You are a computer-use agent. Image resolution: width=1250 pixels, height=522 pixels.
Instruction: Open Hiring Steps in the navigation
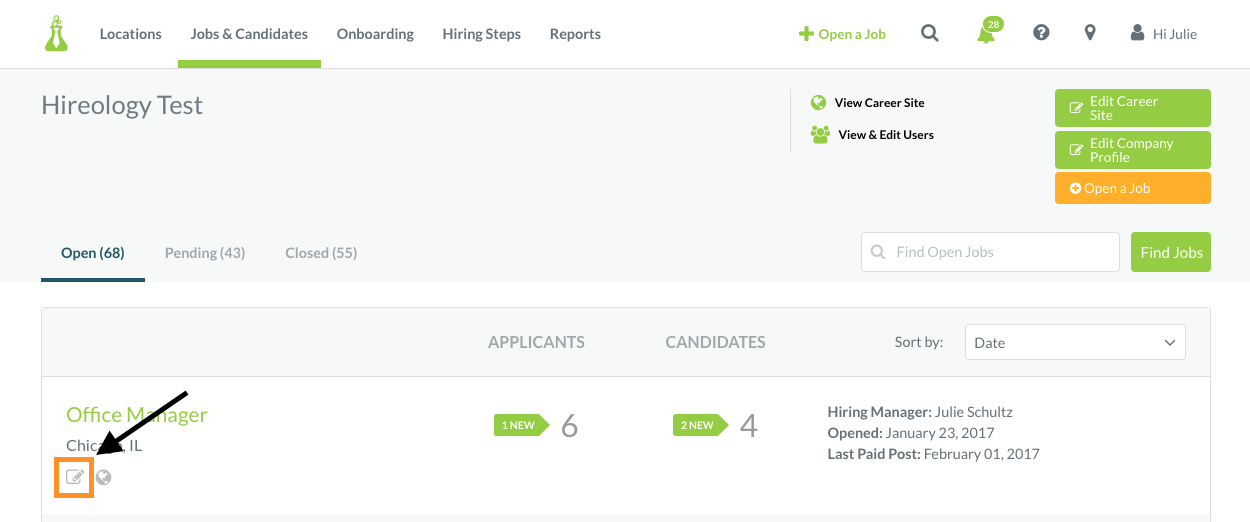[482, 34]
